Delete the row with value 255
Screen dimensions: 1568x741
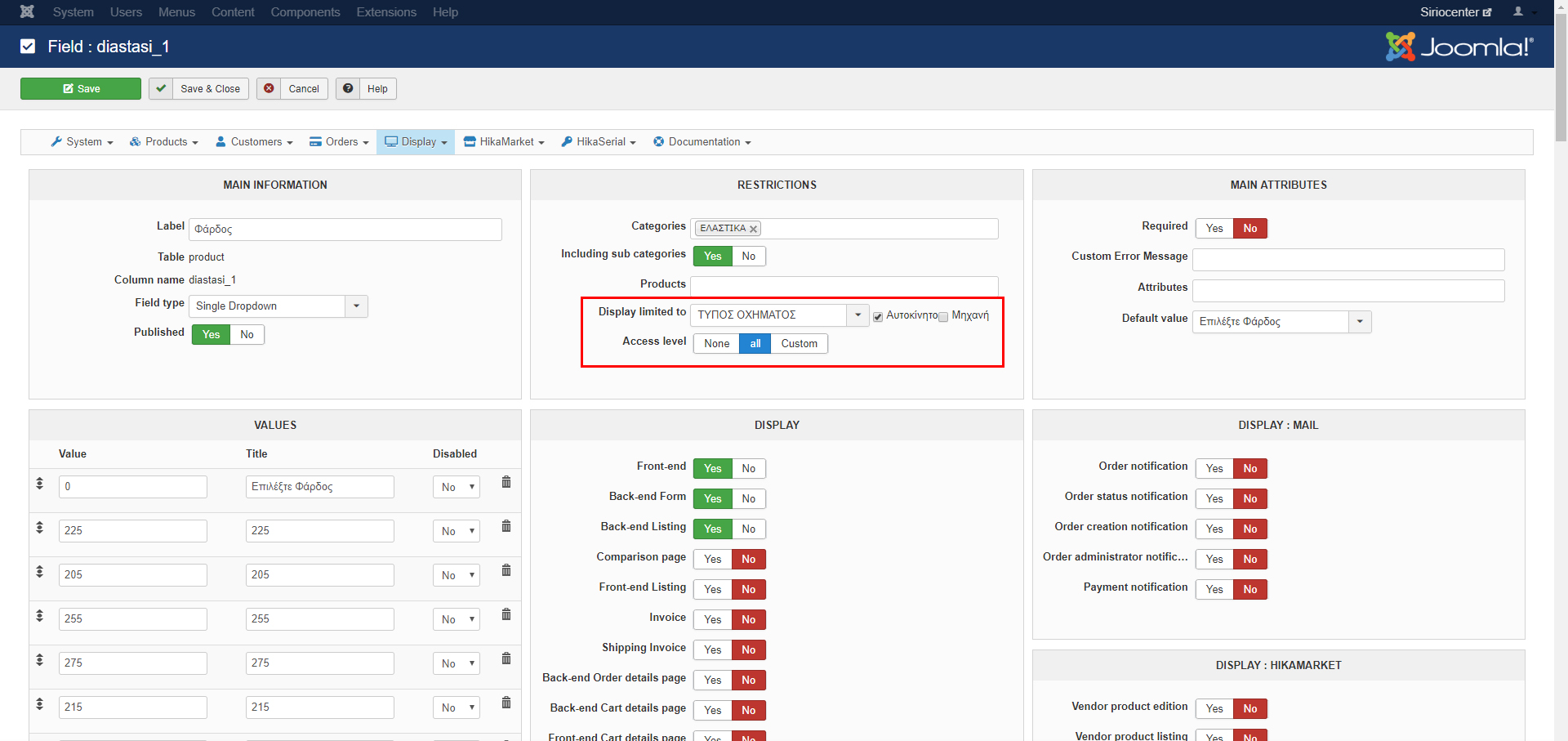pos(506,614)
